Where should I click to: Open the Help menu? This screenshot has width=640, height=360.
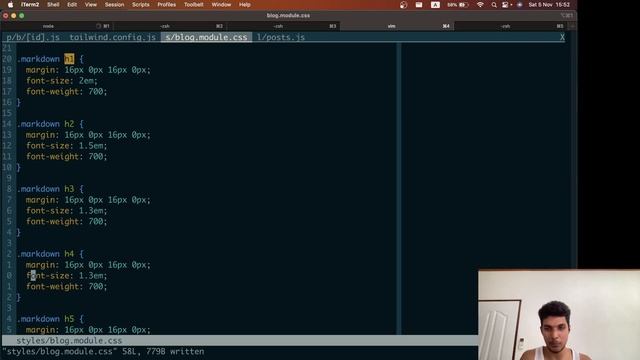244,5
